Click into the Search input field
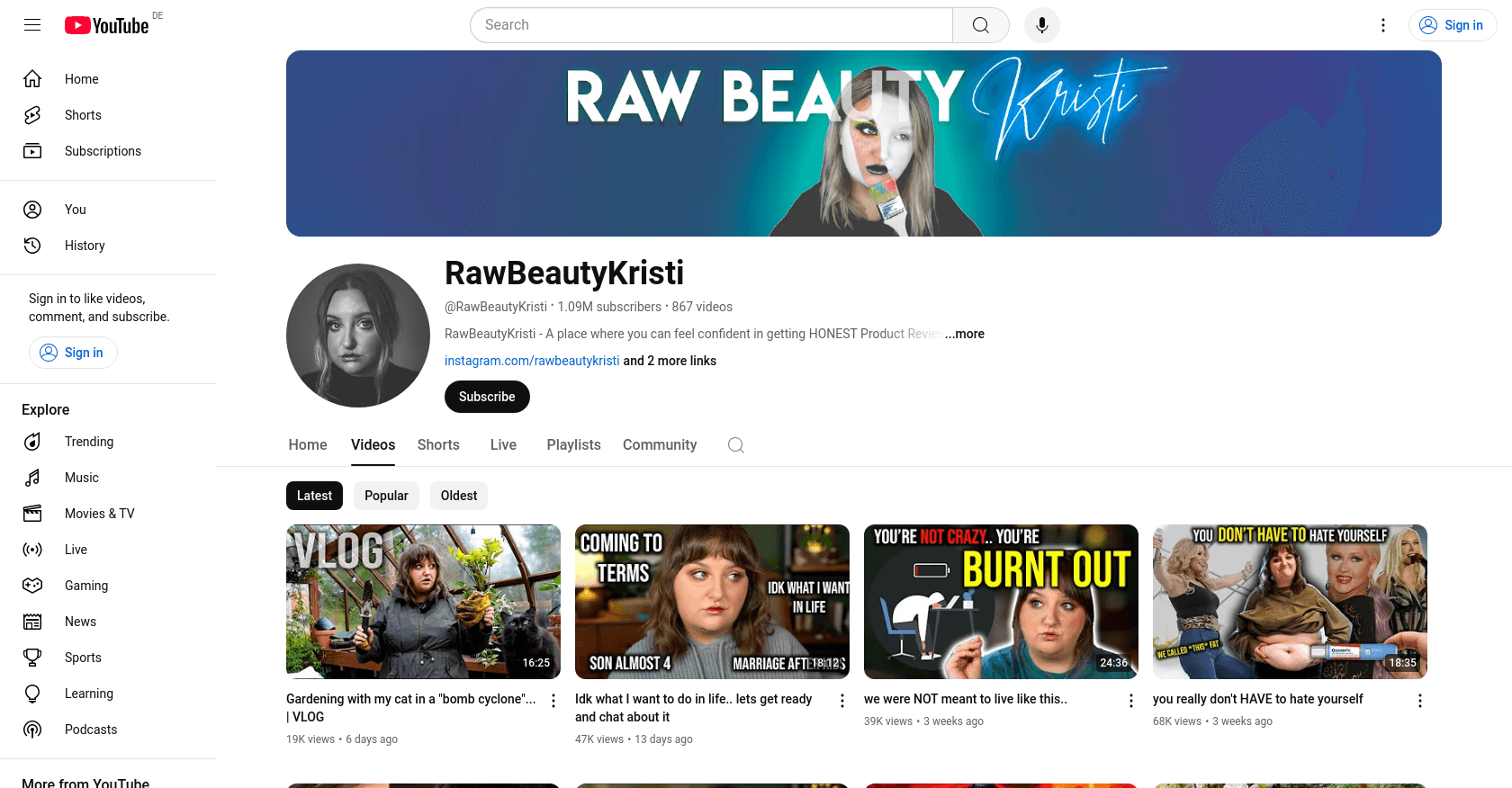 pyautogui.click(x=711, y=25)
